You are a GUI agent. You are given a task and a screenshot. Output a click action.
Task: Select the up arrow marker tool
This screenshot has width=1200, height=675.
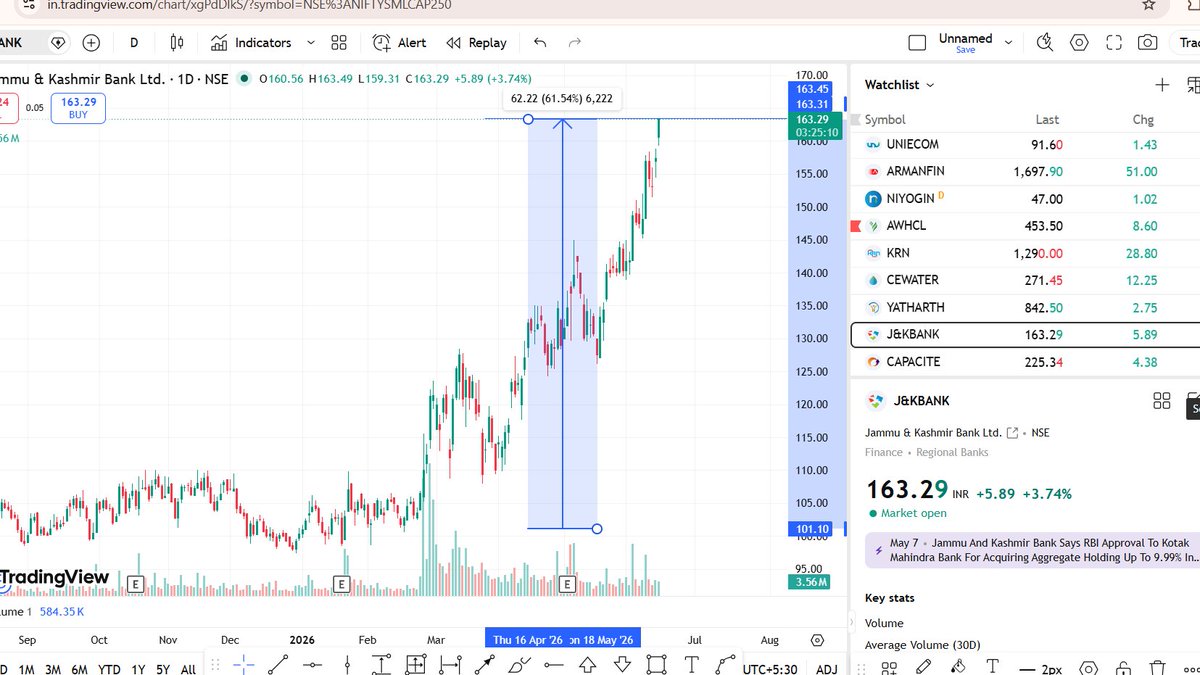pos(588,665)
